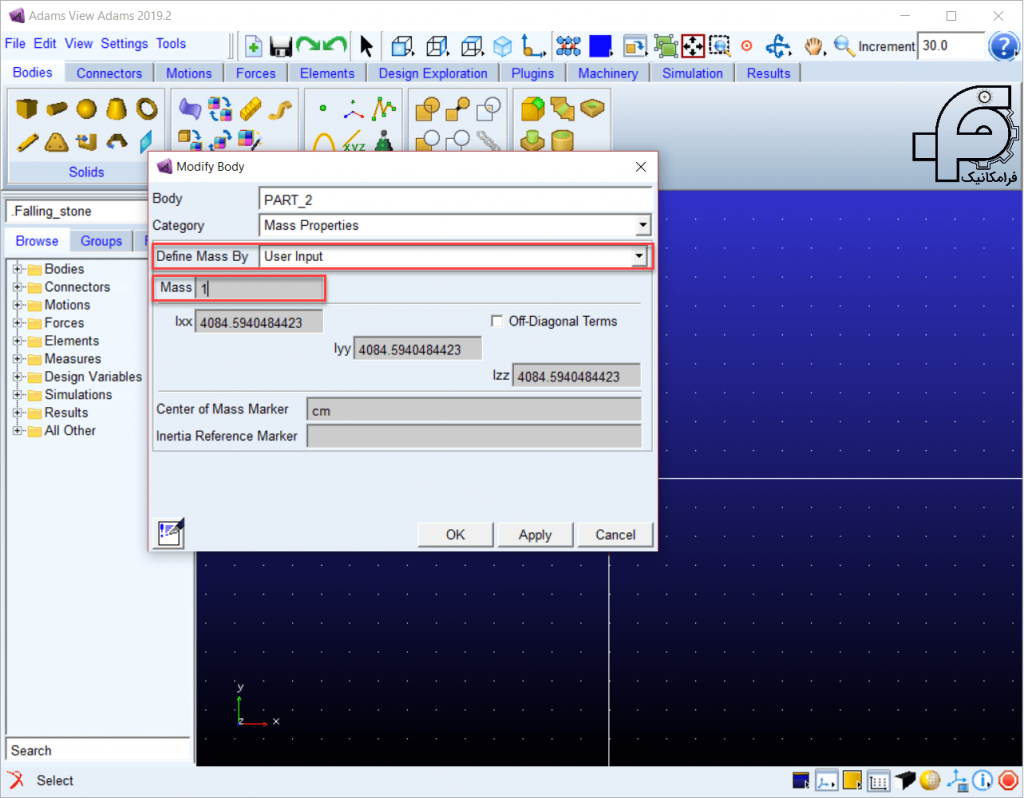The width and height of the screenshot is (1024, 798).
Task: Open the Category dropdown
Action: 643,225
